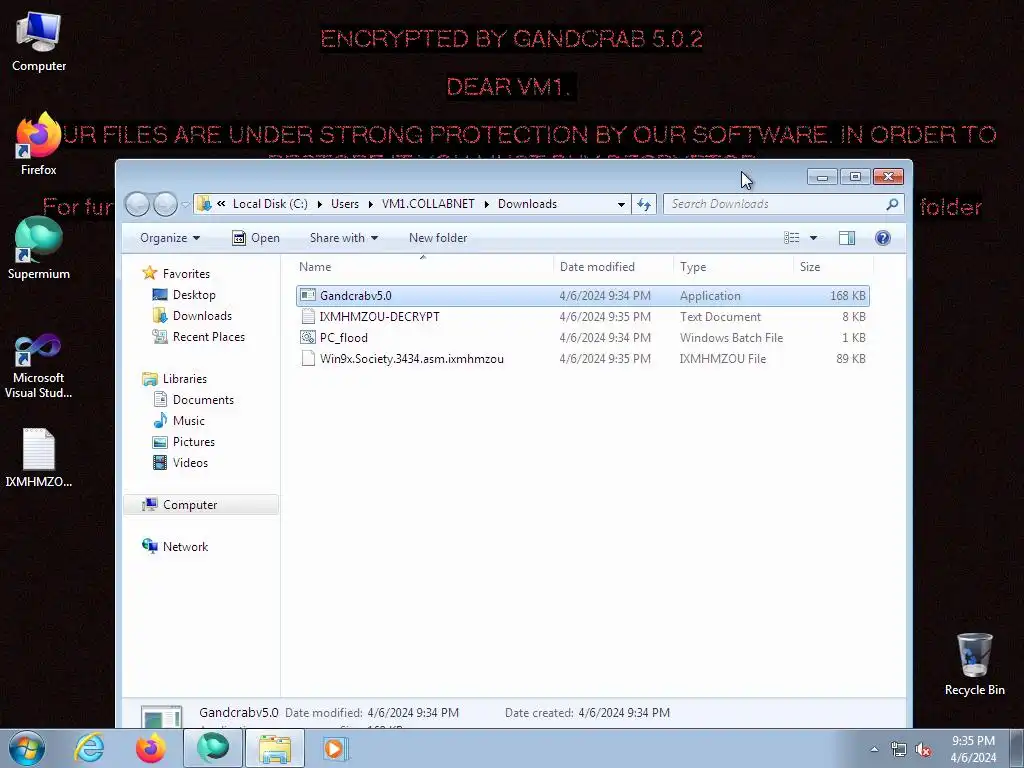Click the double chevron at path start

point(221,204)
